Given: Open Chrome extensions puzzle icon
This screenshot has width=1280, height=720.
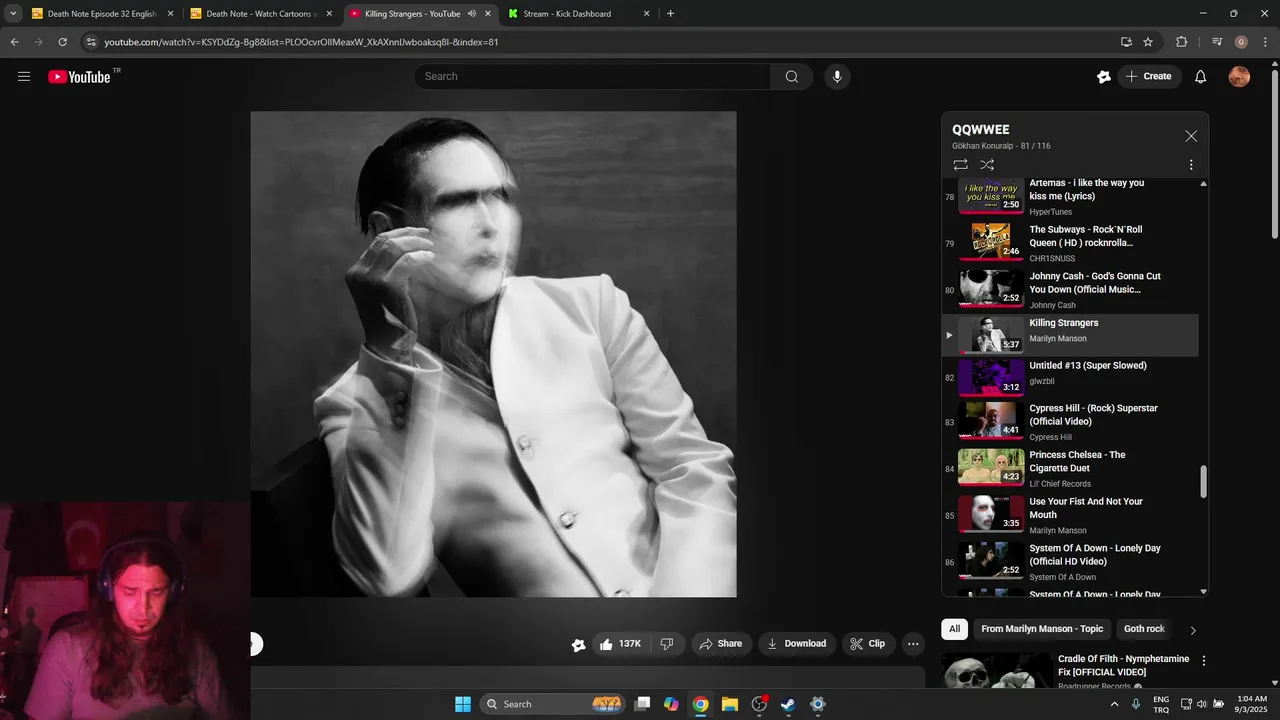Looking at the screenshot, I should [x=1181, y=42].
